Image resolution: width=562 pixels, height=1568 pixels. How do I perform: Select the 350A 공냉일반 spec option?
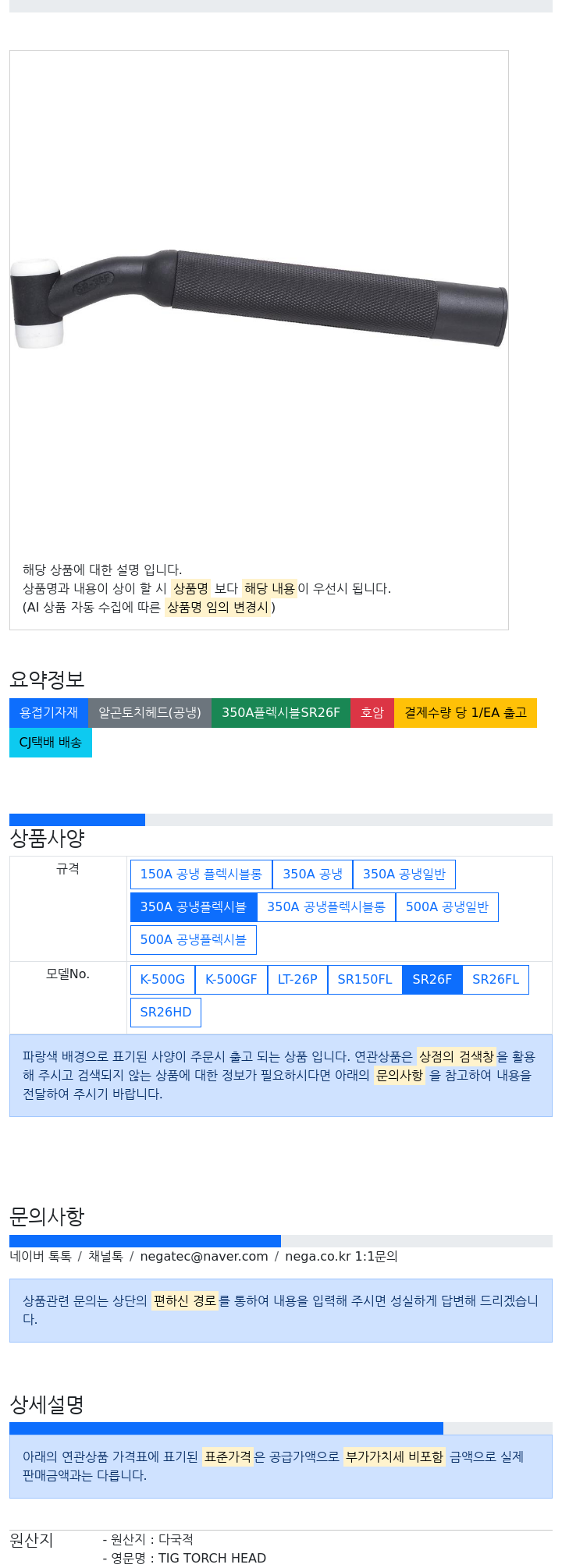point(404,874)
